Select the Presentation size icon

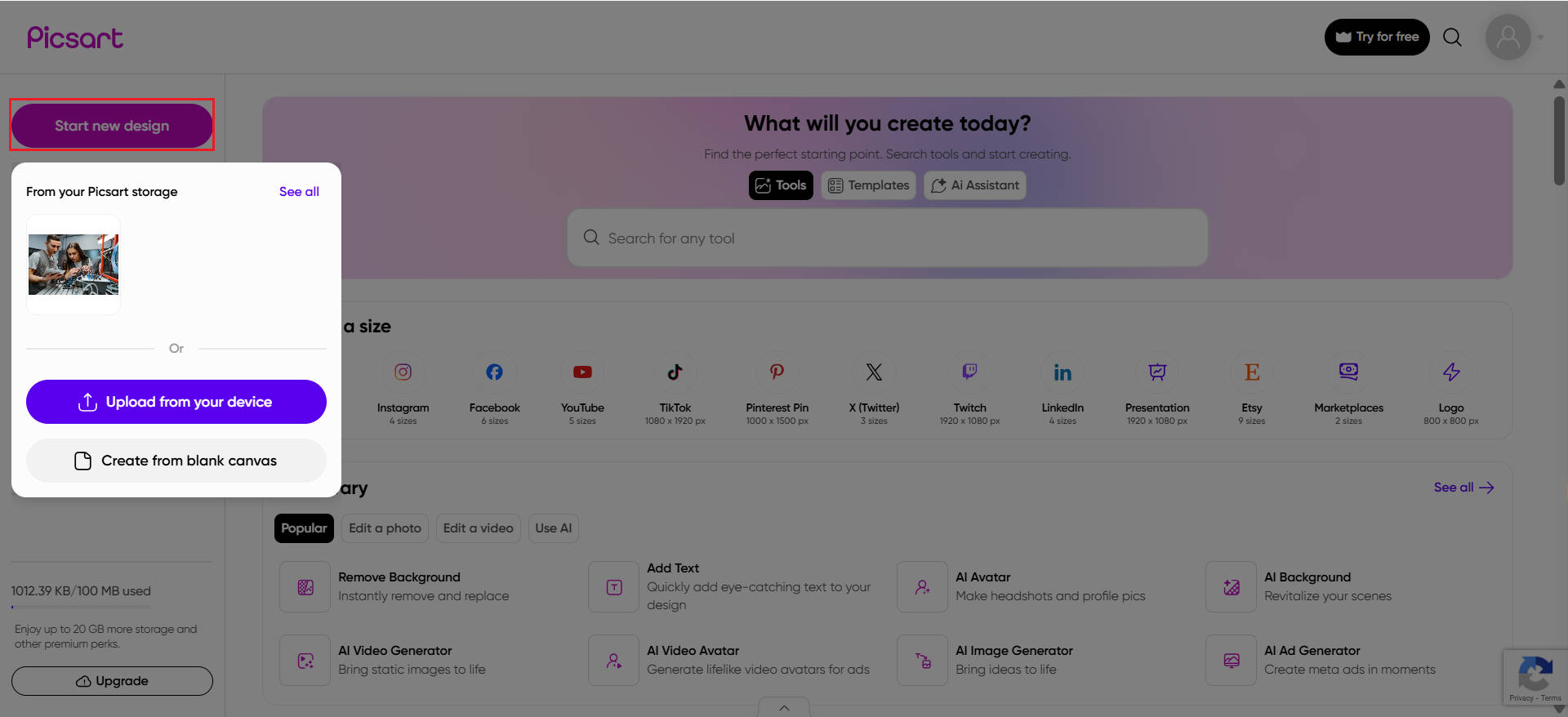click(x=1157, y=372)
